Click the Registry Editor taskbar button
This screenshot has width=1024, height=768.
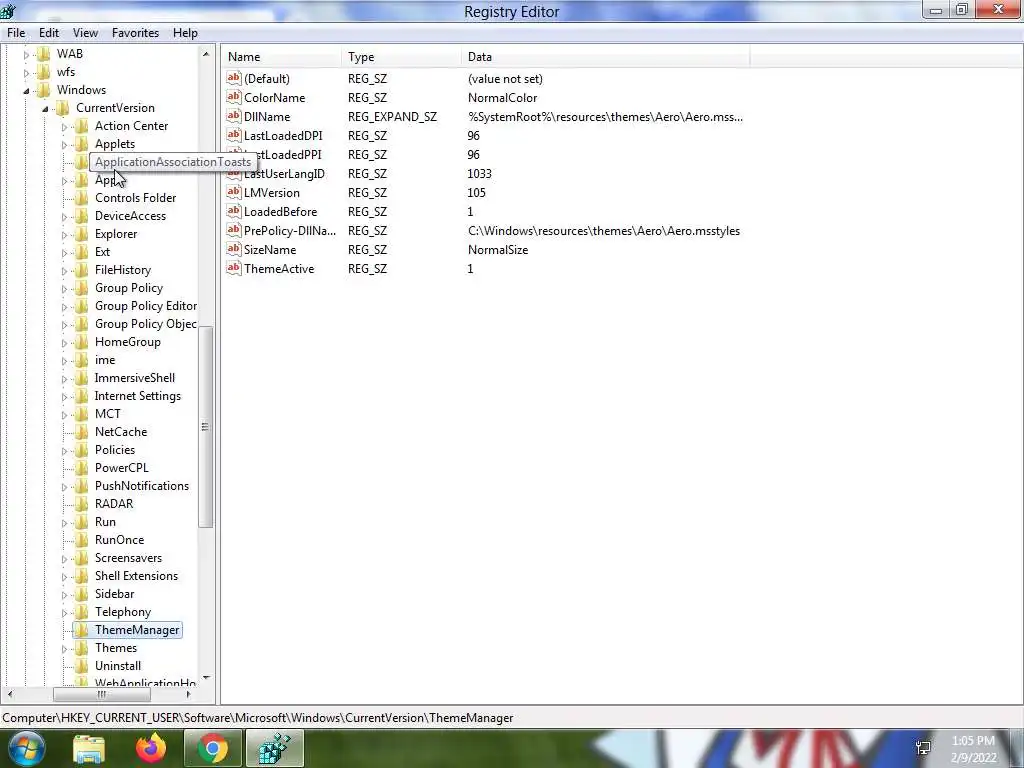pyautogui.click(x=274, y=748)
